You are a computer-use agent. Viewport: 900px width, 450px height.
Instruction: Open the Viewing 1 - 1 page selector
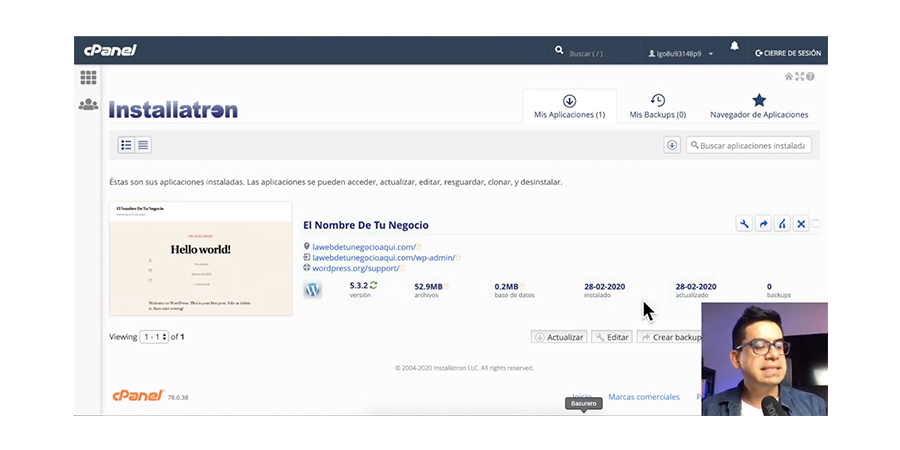[154, 337]
